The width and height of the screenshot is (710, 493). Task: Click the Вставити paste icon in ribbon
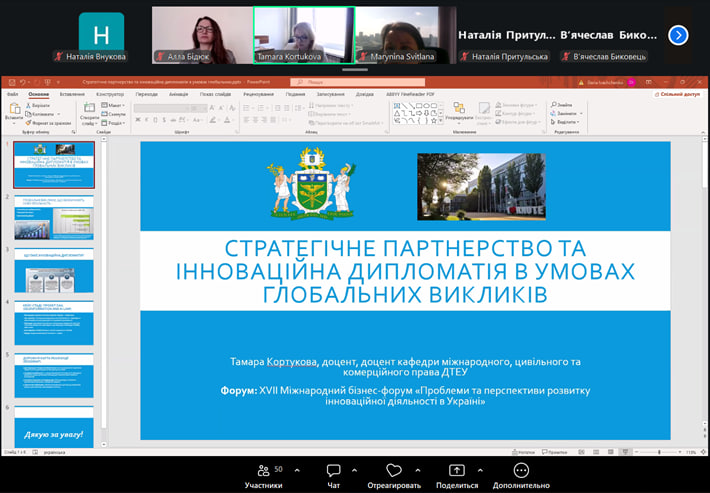(x=13, y=112)
